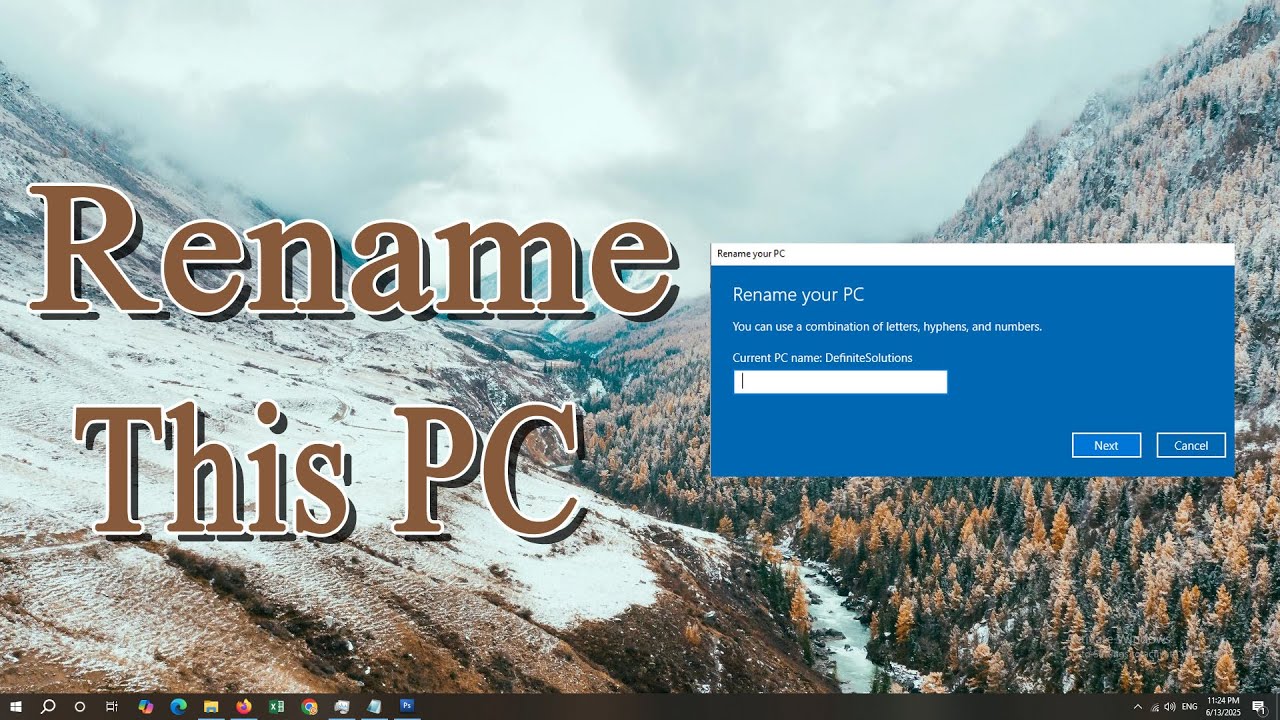
Task: Switch to Photoshop on the taskbar
Action: 407,706
